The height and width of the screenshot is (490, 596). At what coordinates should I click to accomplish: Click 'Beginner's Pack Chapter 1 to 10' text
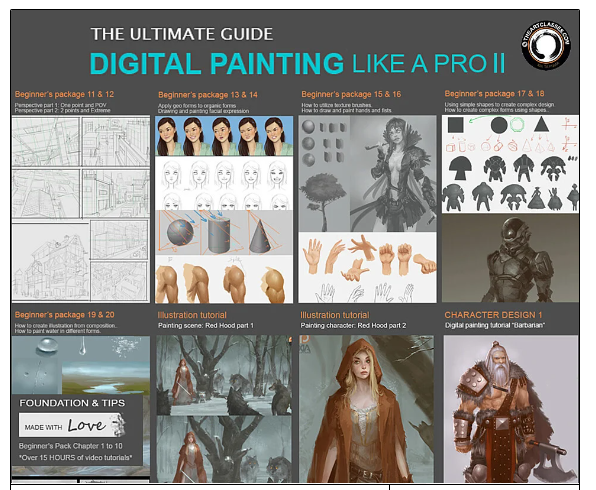tap(71, 446)
